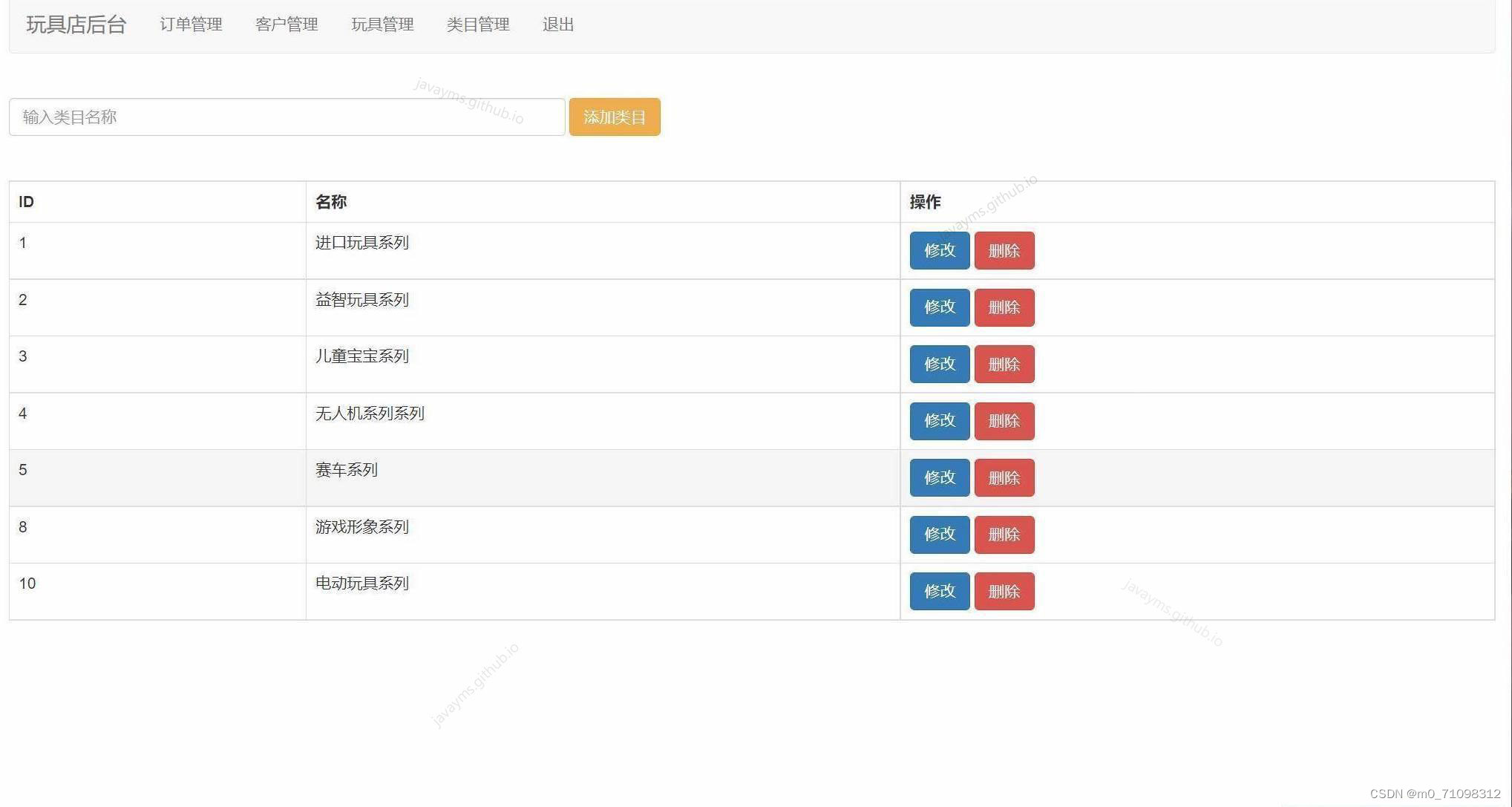1512x807 pixels.
Task: Edit the 赛车系列 category
Action: tap(939, 478)
